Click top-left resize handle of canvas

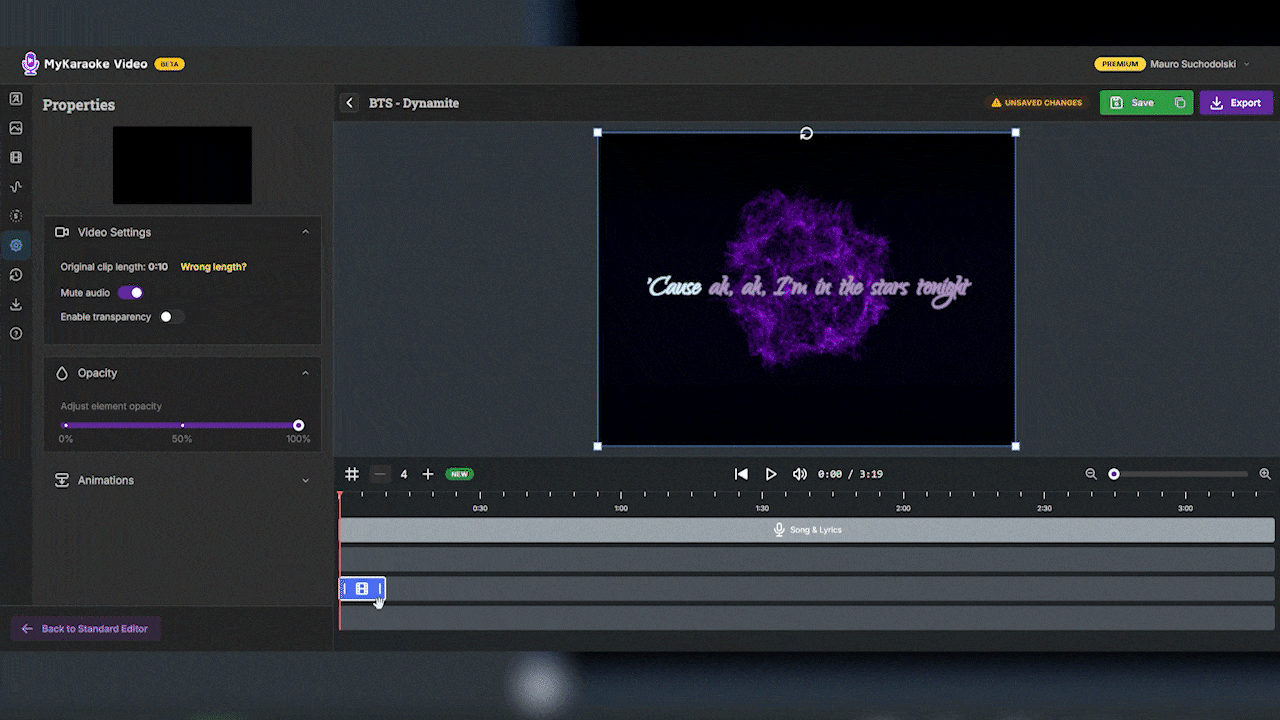click(598, 132)
